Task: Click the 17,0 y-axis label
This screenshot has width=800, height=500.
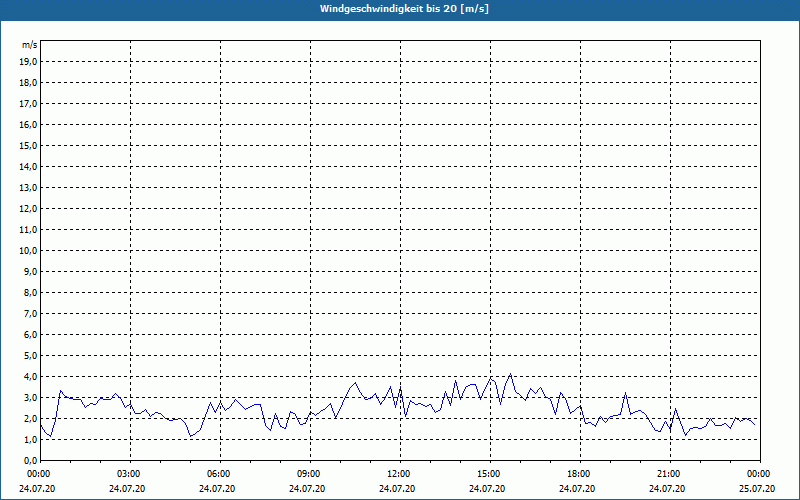Action: (29, 103)
